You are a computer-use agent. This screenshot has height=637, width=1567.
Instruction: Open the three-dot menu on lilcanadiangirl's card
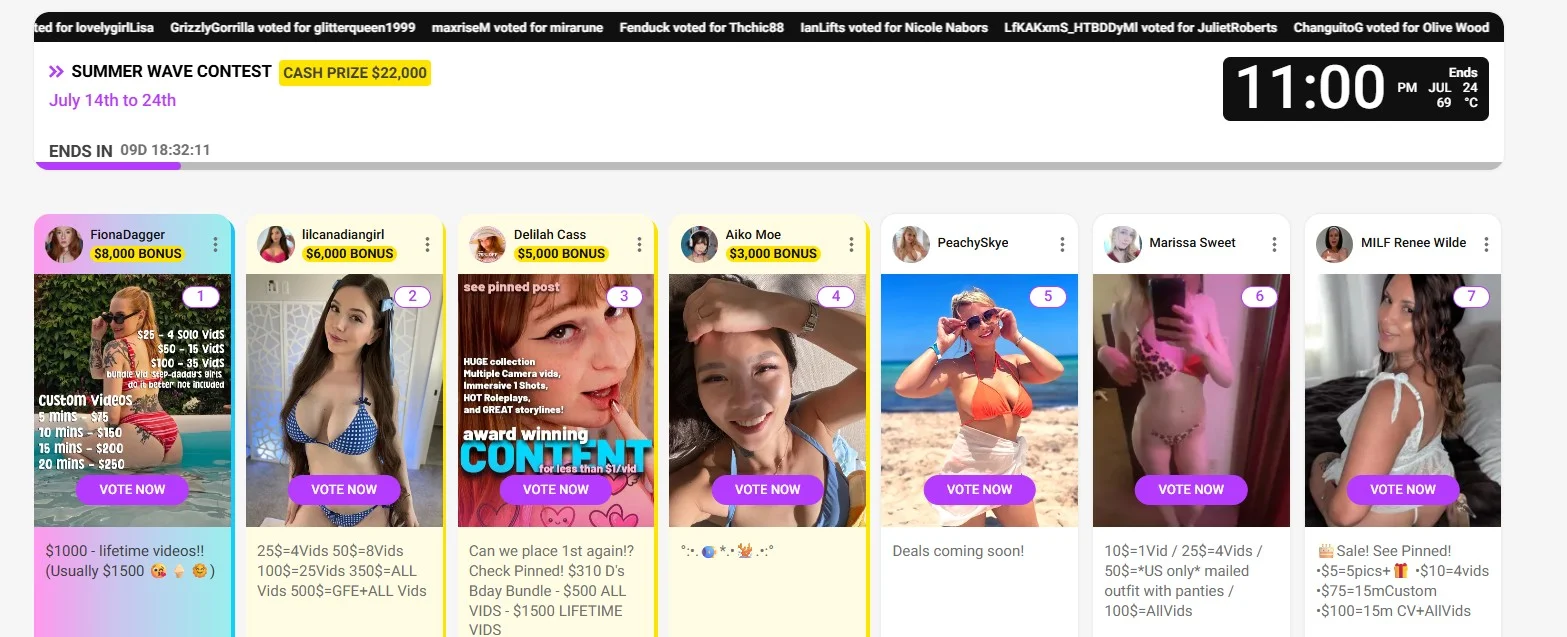coord(427,244)
